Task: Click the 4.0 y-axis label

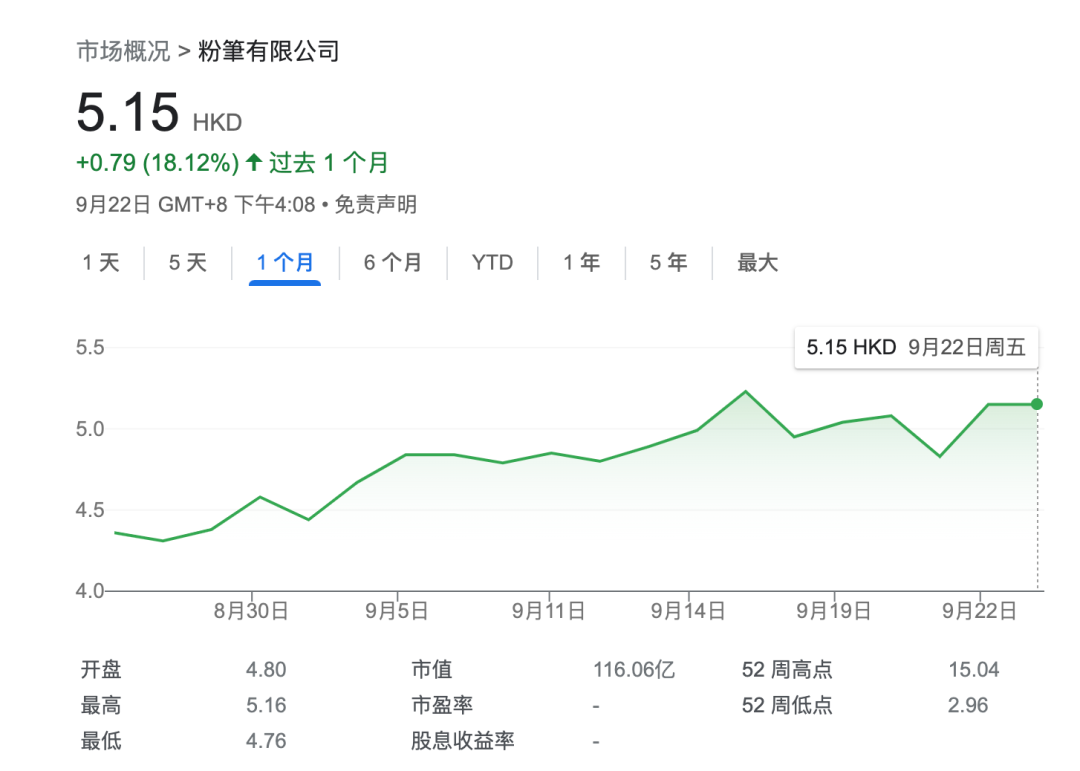Action: point(90,591)
